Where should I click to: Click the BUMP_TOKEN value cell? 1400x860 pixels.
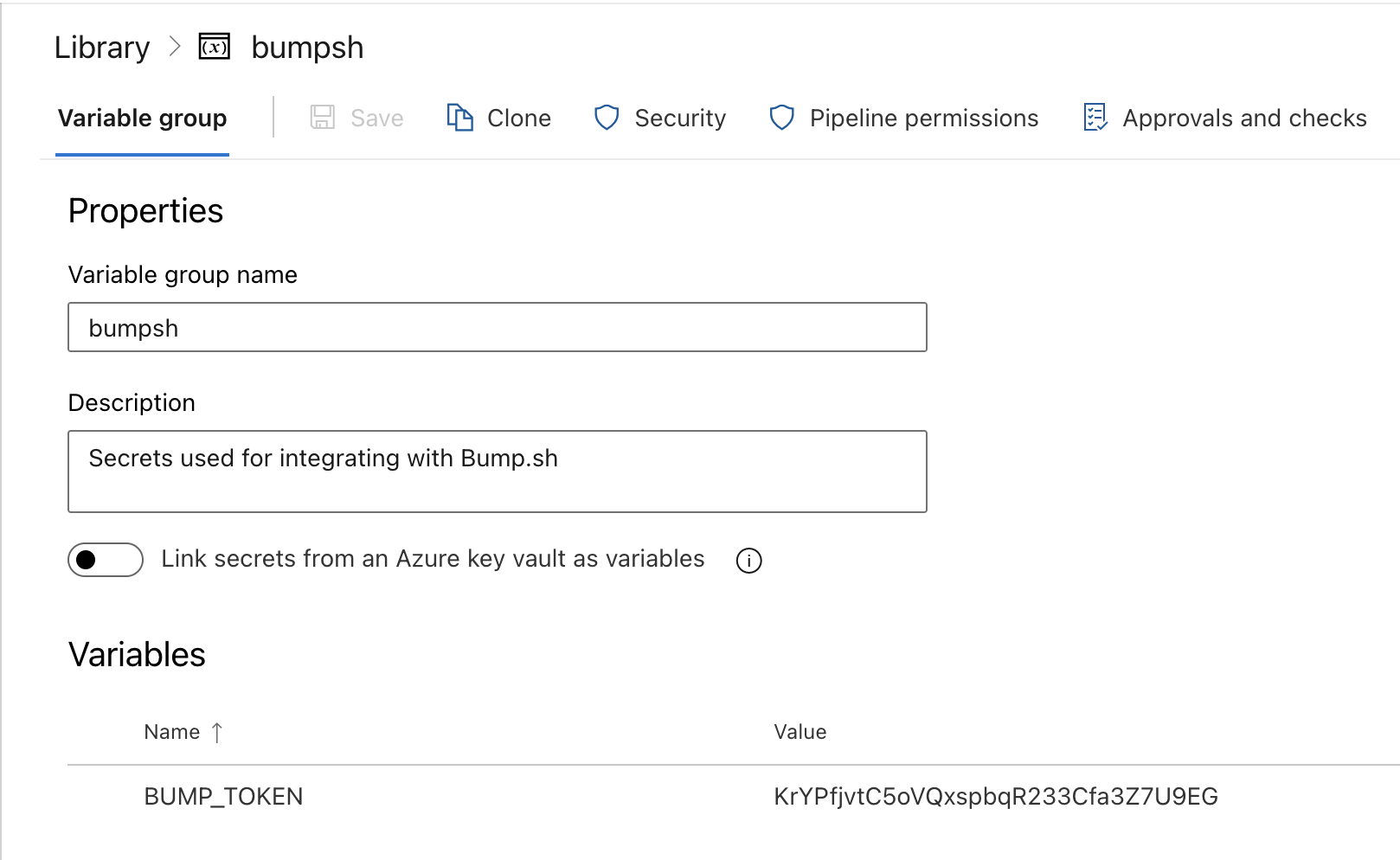[x=995, y=797]
